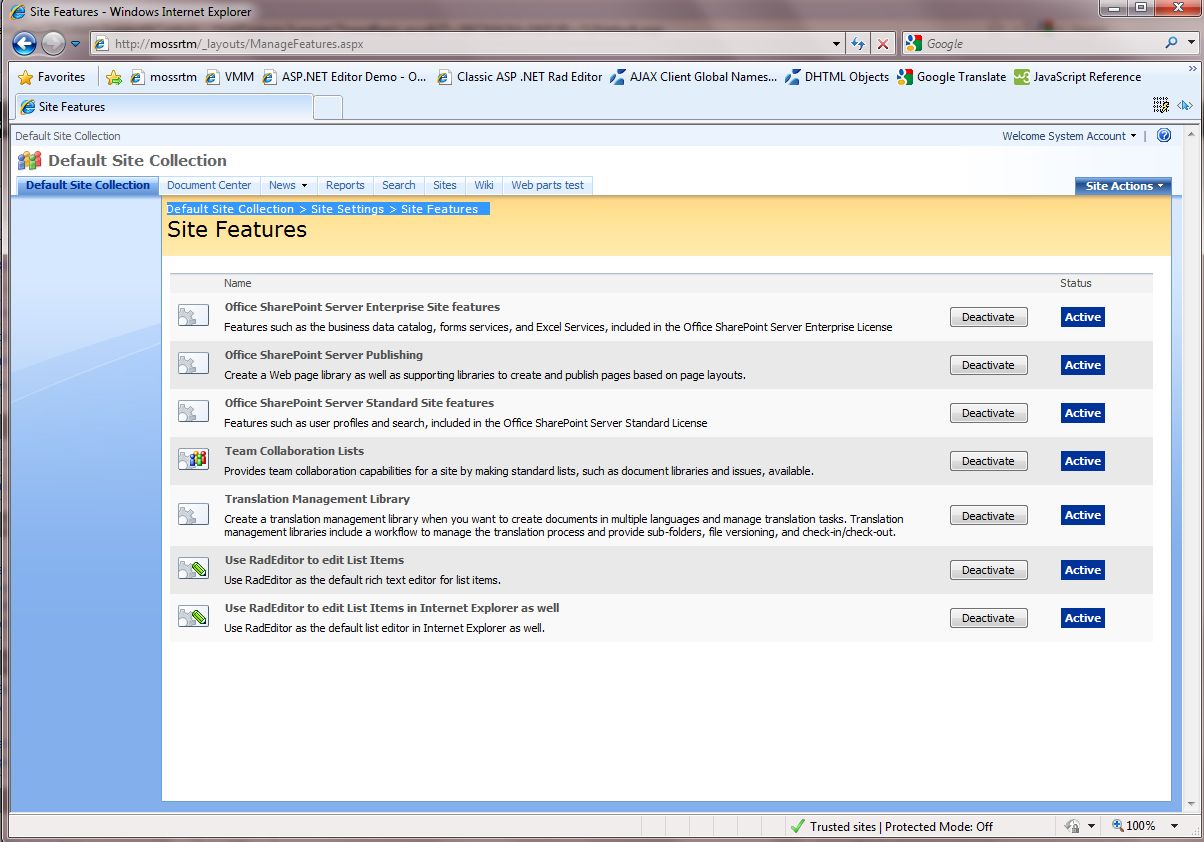Click the browser Forward arrow button

coord(53,43)
